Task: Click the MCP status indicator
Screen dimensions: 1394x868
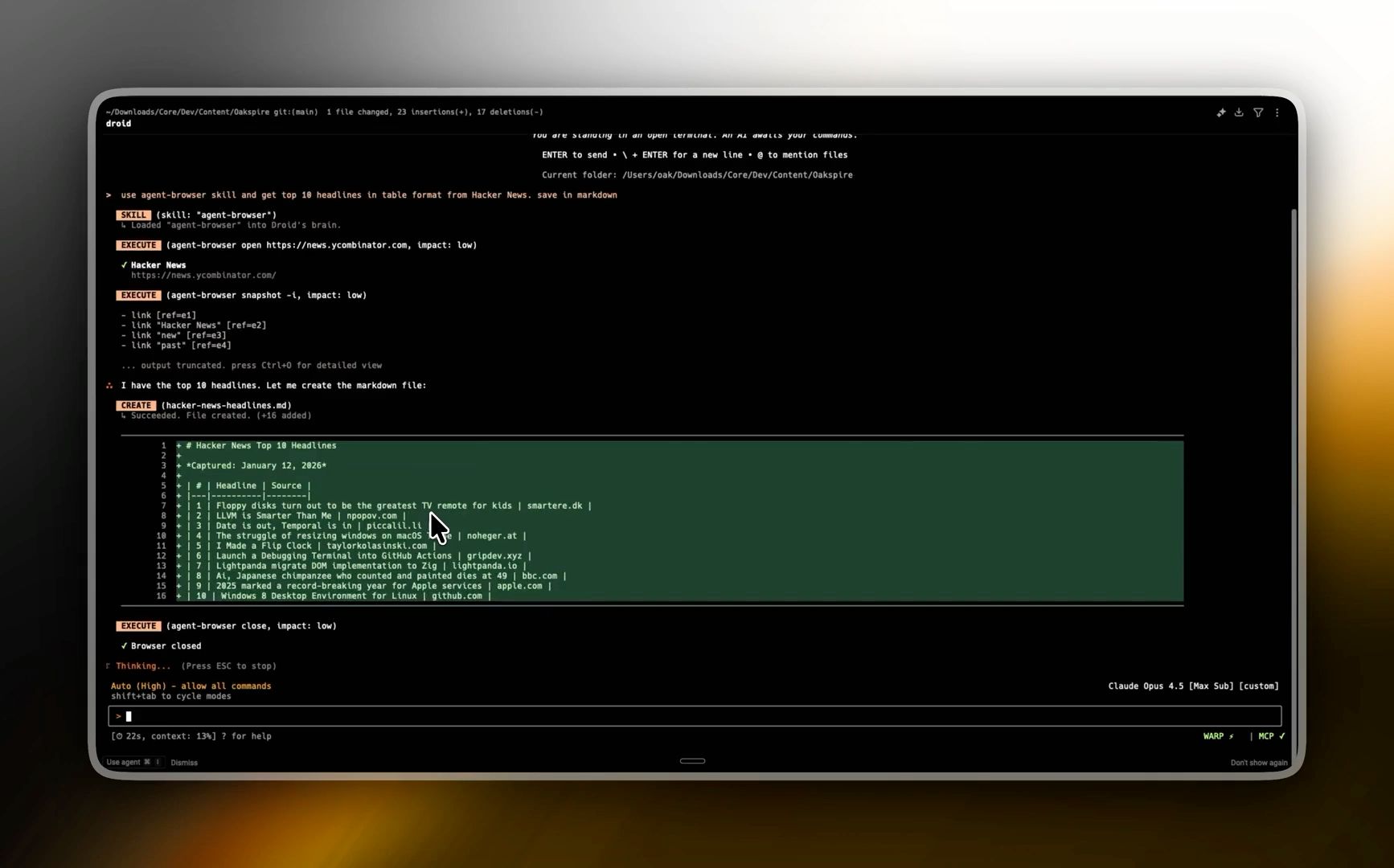Action: [1272, 736]
